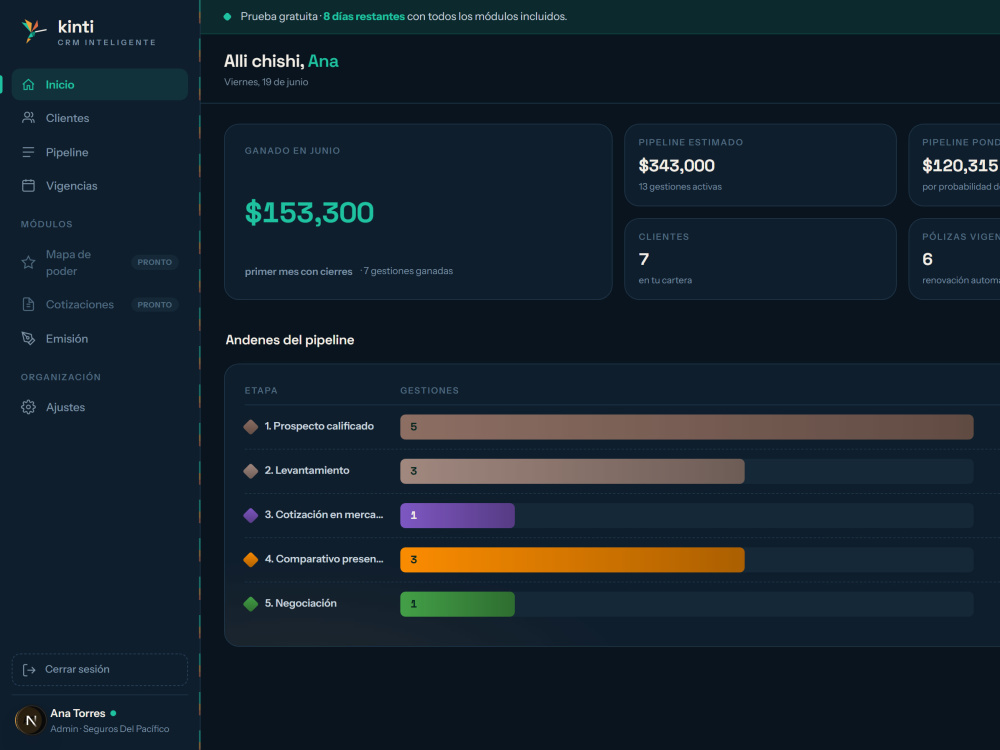Click the purple diamond beside Cotización en merca...

pyautogui.click(x=251, y=515)
